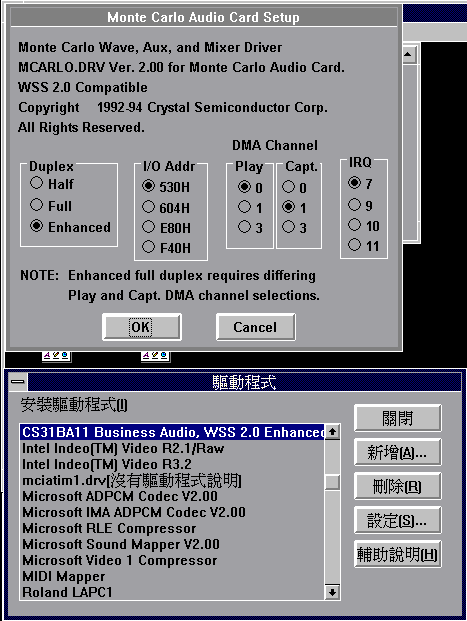Confirm audio card setup with OK
Image resolution: width=467 pixels, height=621 pixels.
[x=142, y=327]
